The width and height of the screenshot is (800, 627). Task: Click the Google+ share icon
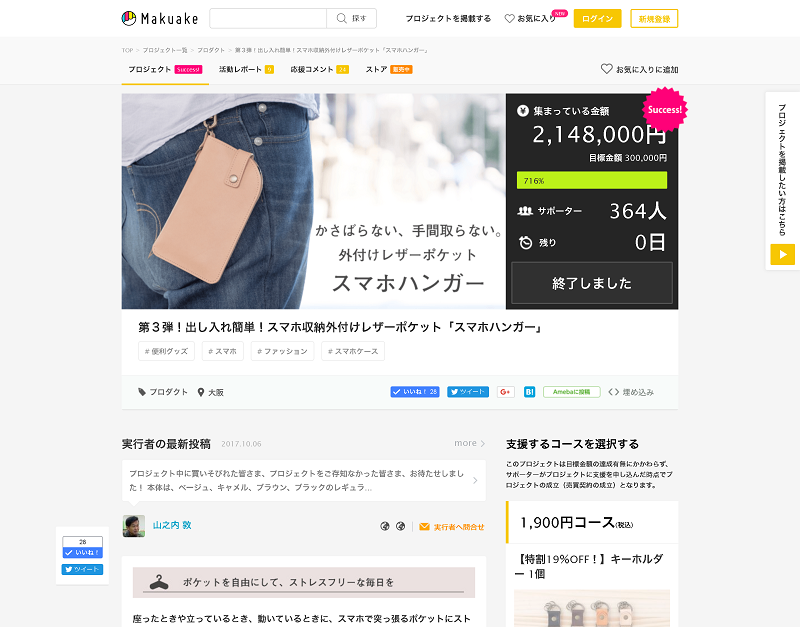tap(506, 392)
